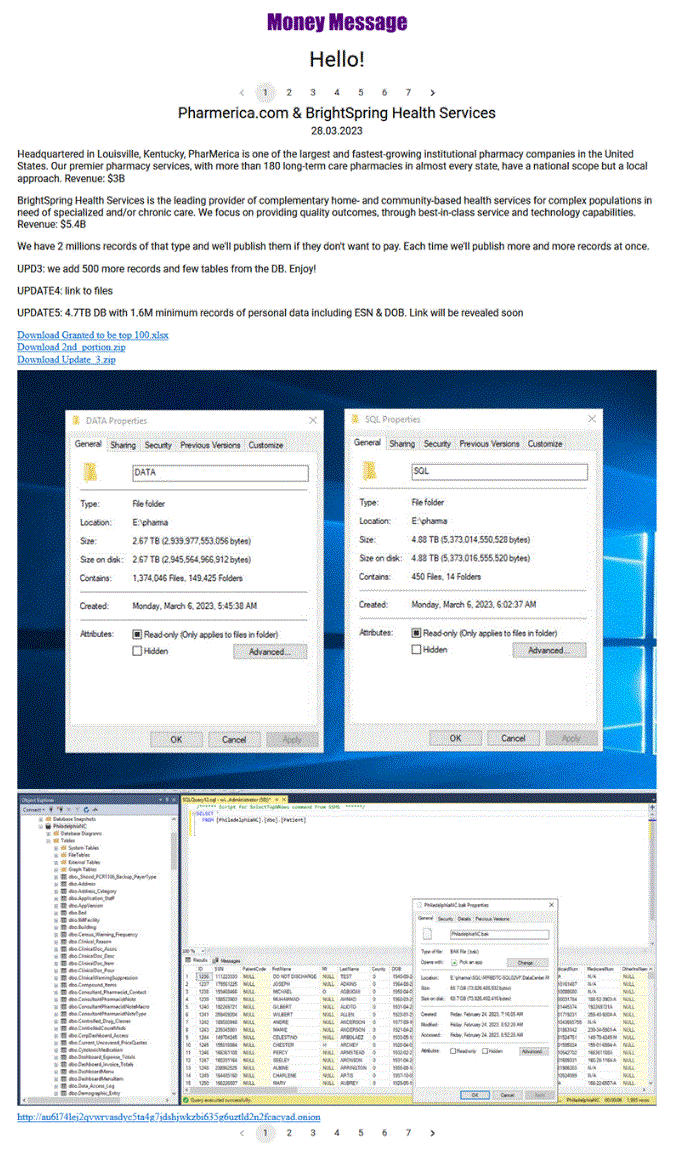Open Customize tab in SQL Properties
The height and width of the screenshot is (1149, 673).
(x=545, y=443)
